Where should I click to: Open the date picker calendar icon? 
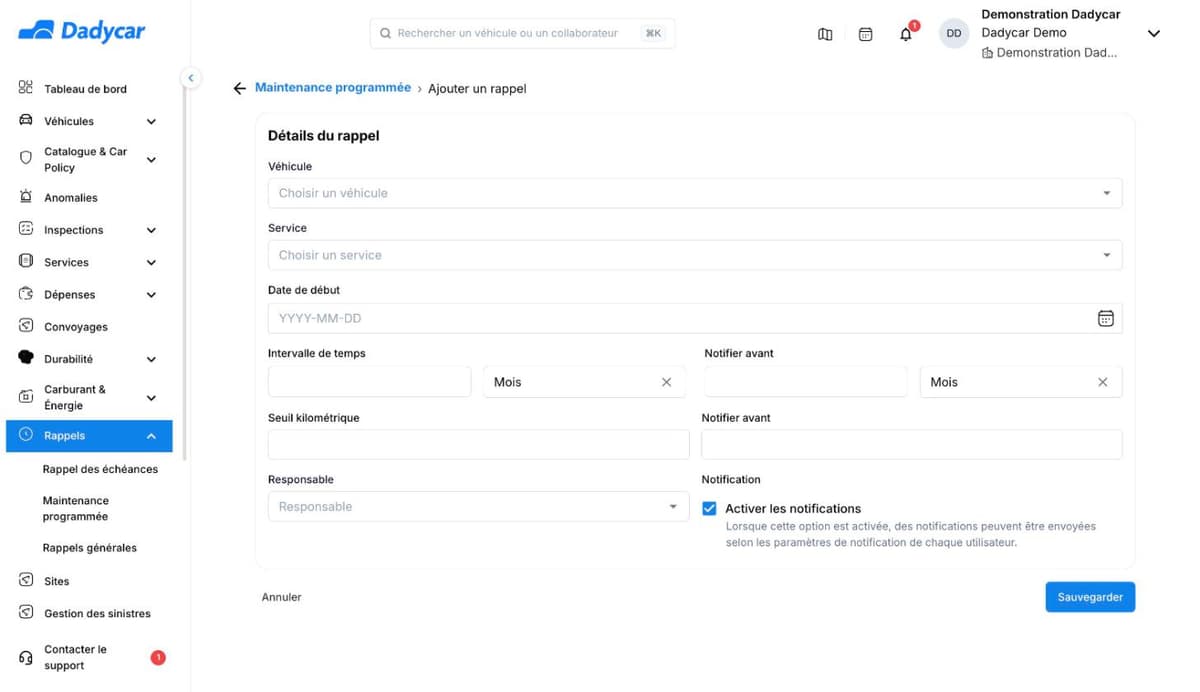[1106, 318]
